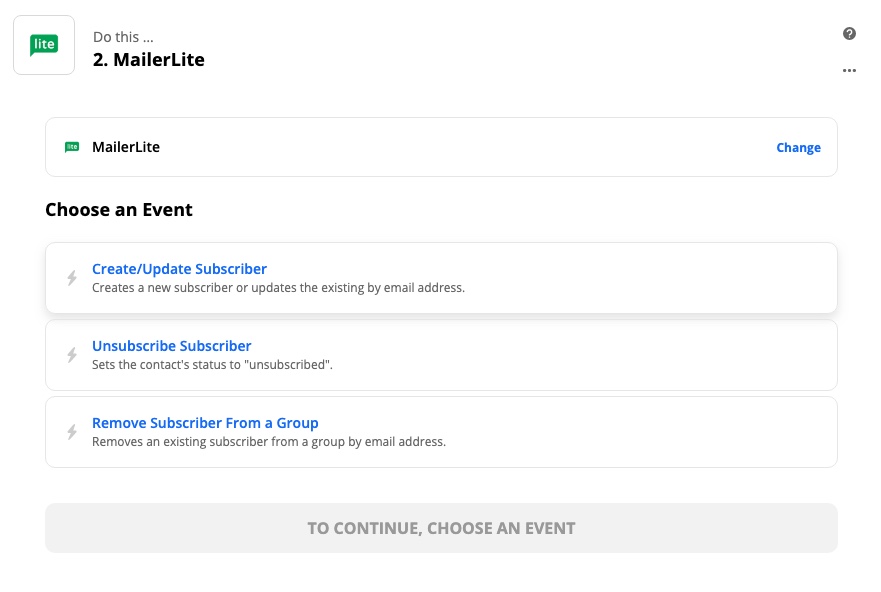The width and height of the screenshot is (881, 592).
Task: Click the large MailerLite logo icon
Action: point(44,45)
